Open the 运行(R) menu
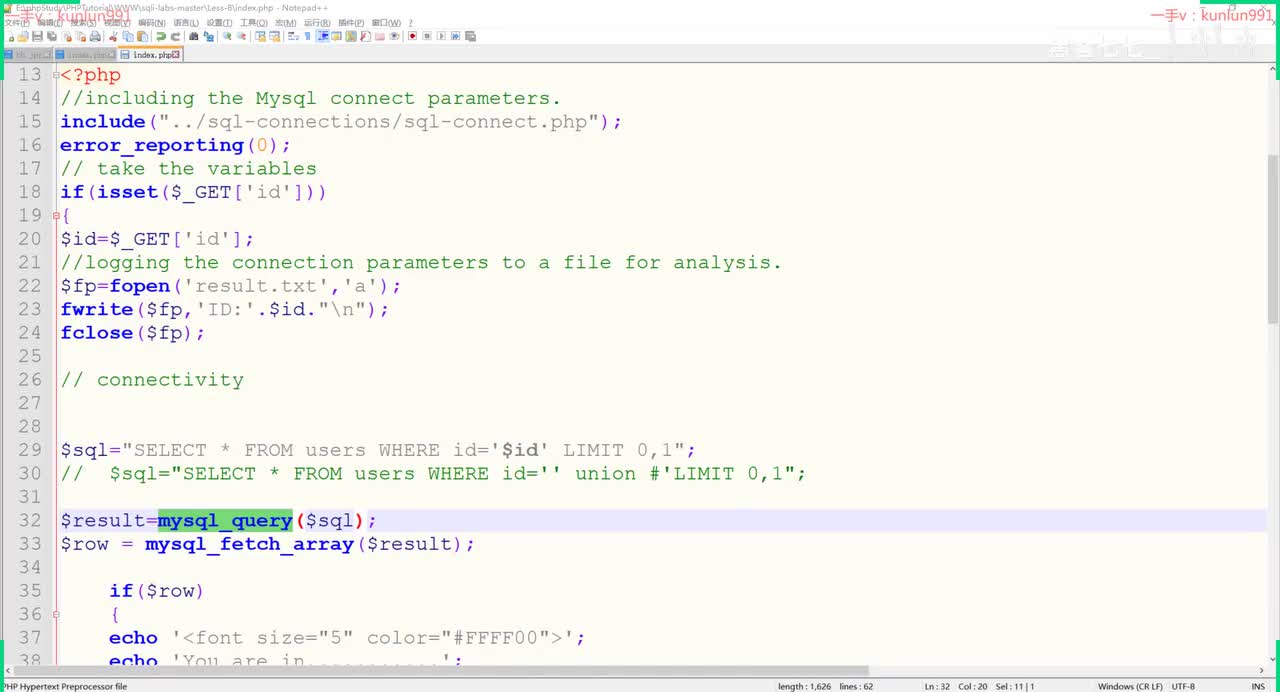Viewport: 1280px width, 692px height. 317,23
